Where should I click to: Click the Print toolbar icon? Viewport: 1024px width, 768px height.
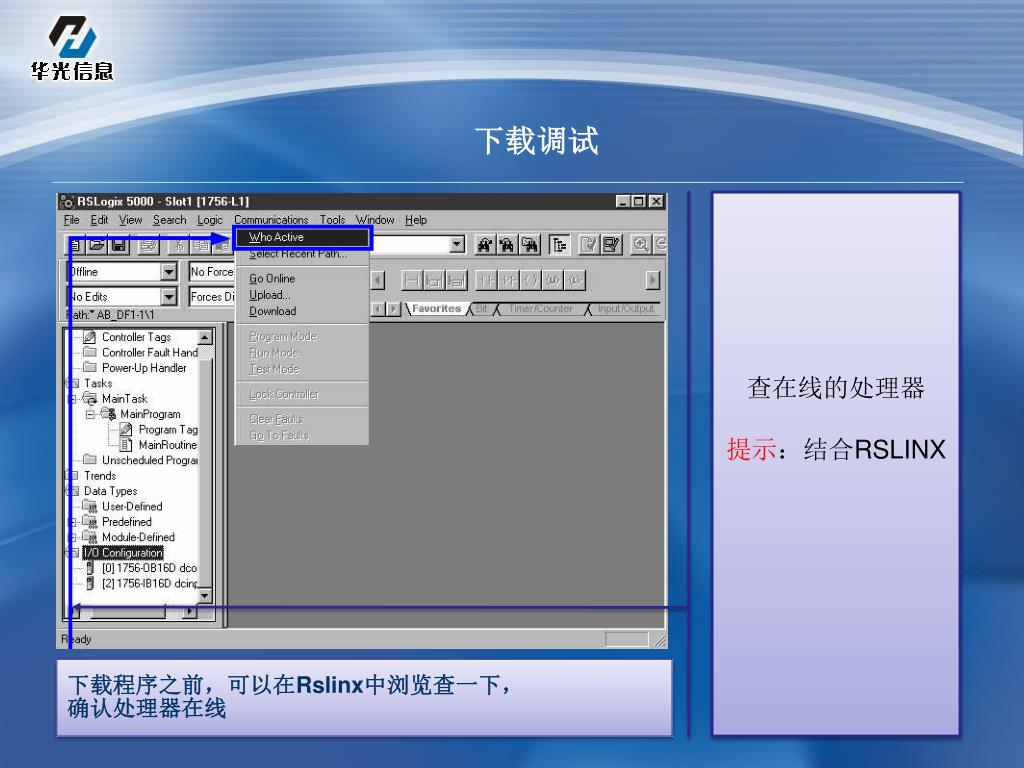148,245
